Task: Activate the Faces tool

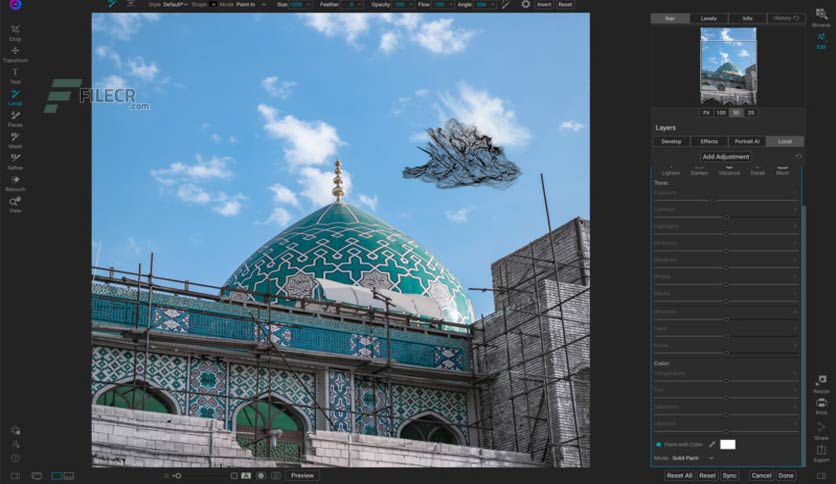Action: tap(15, 118)
